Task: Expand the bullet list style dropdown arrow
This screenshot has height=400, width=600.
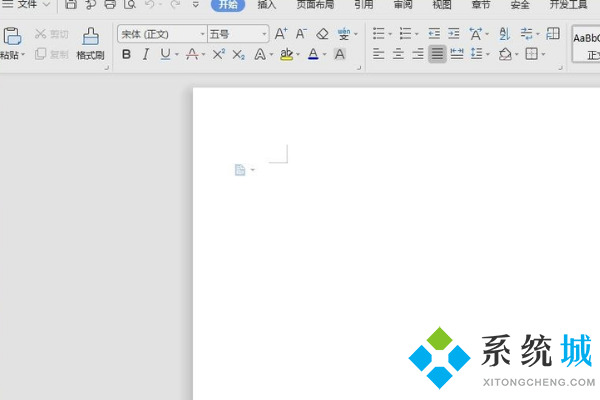Action: tap(391, 34)
